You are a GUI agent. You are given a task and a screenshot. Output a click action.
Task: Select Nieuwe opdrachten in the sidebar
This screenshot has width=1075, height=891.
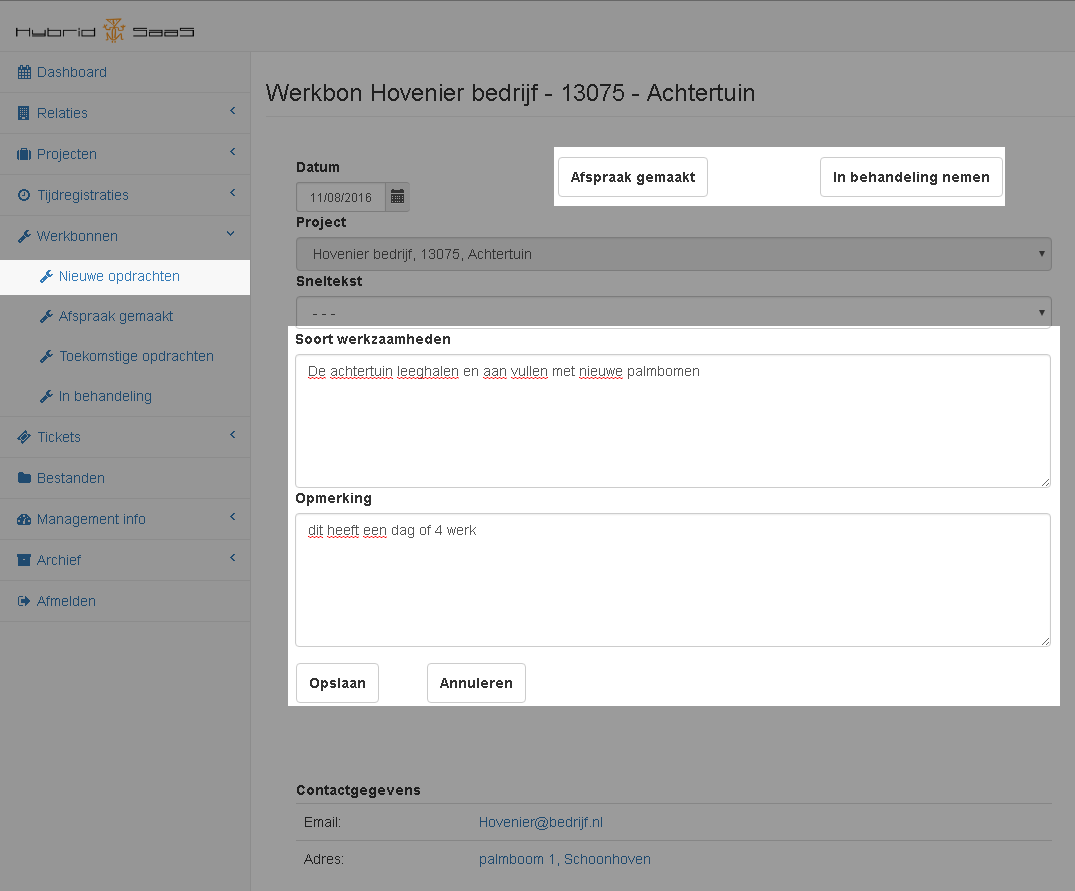pos(119,276)
